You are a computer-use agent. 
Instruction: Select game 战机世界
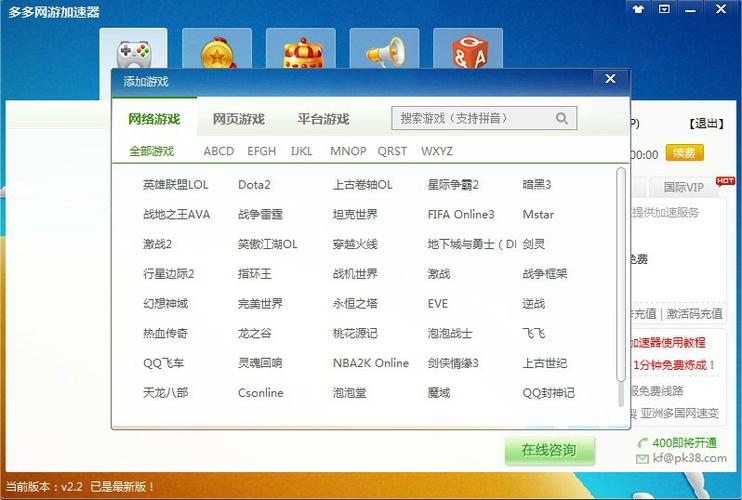355,274
